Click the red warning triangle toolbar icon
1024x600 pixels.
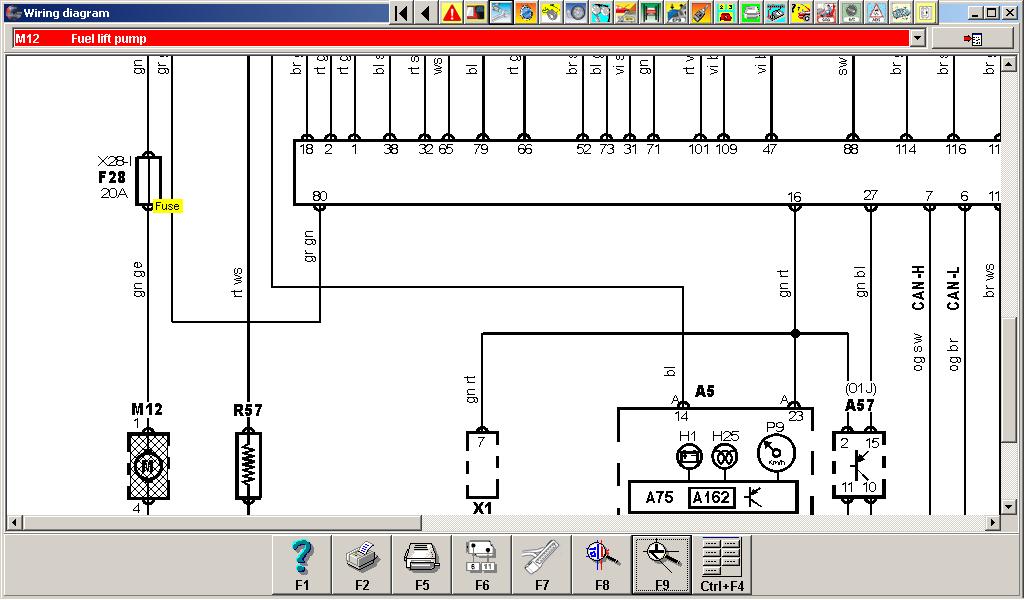tap(452, 13)
